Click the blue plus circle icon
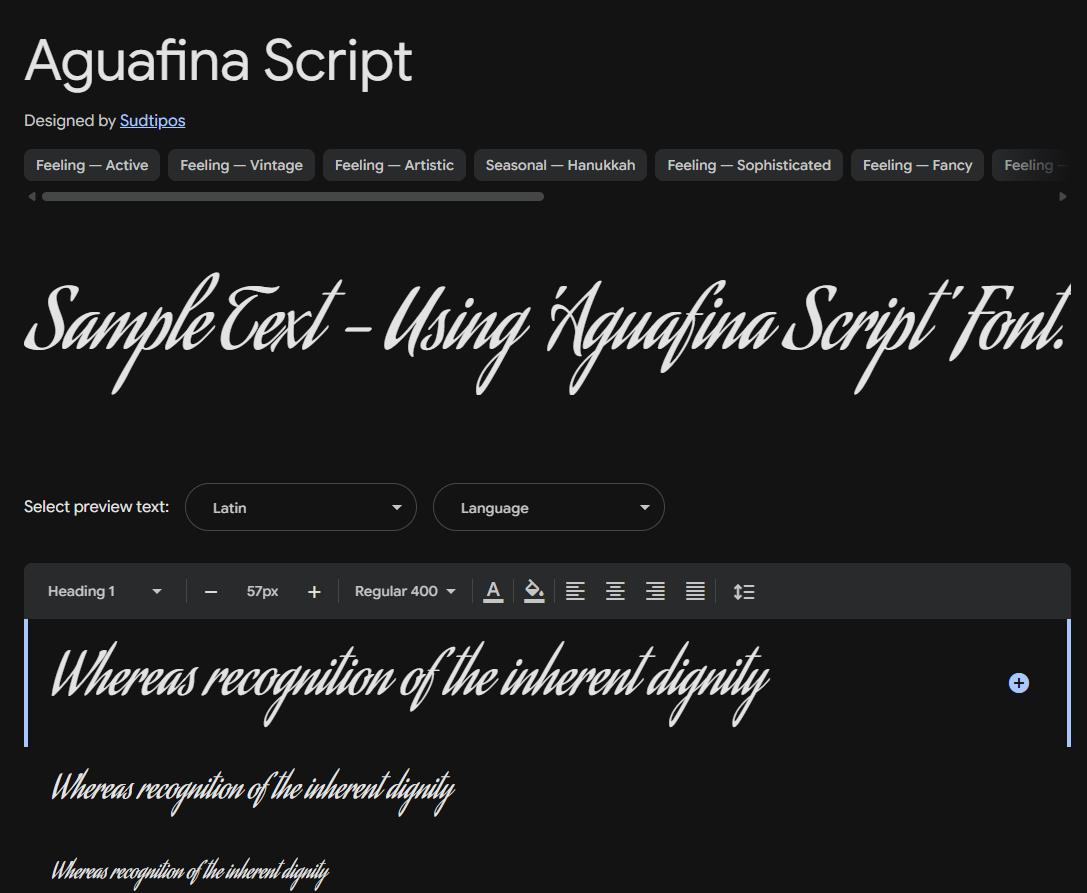Image resolution: width=1087 pixels, height=893 pixels. 1018,683
